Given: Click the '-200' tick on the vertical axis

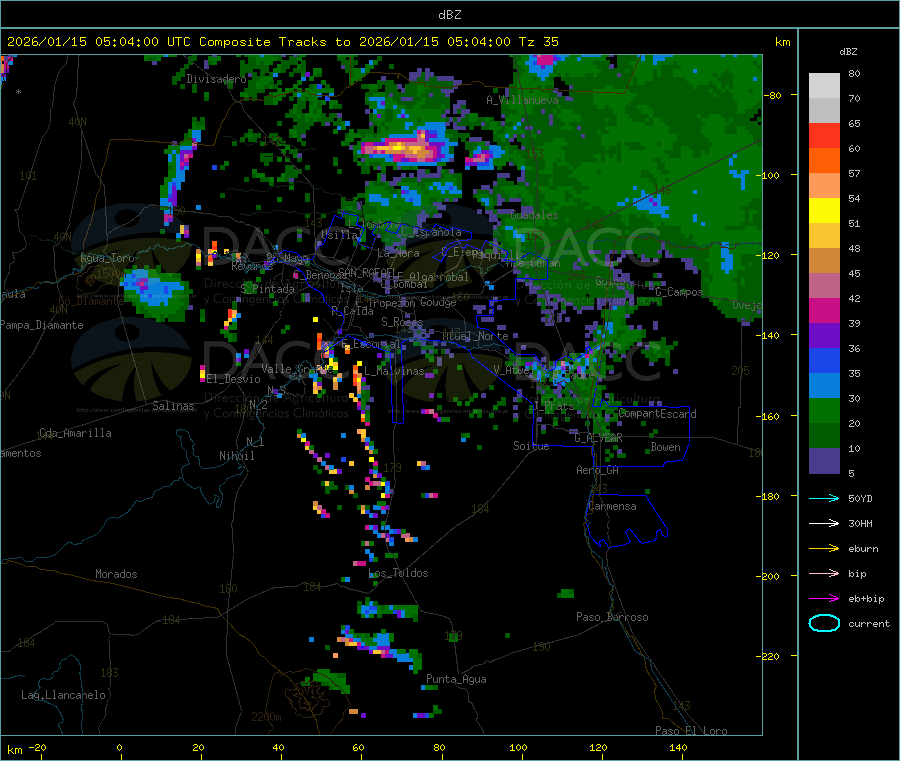Looking at the screenshot, I should coord(770,576).
